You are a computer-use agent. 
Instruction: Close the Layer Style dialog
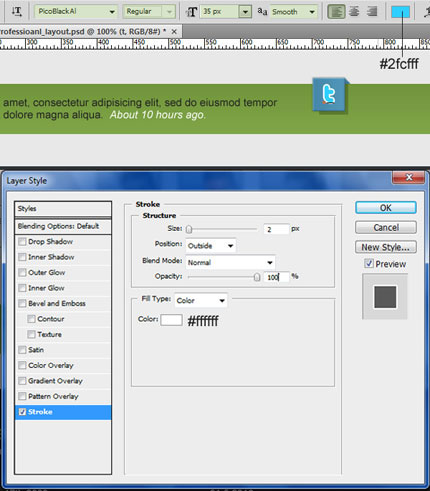(x=409, y=177)
